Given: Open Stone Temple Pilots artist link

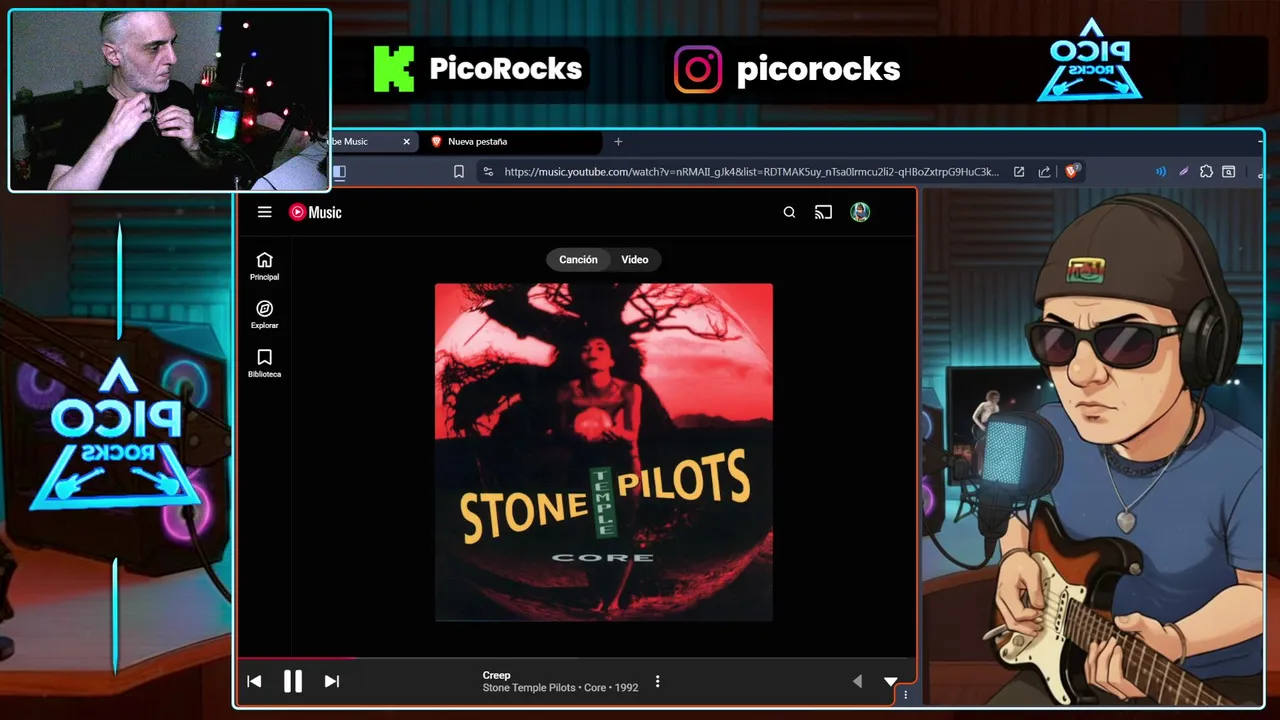Looking at the screenshot, I should (529, 688).
